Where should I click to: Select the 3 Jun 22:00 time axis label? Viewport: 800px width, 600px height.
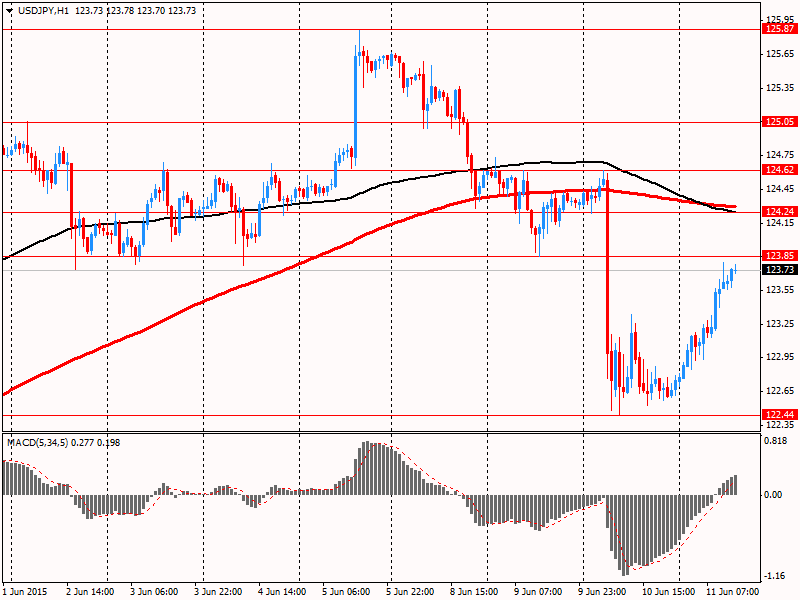[x=218, y=592]
